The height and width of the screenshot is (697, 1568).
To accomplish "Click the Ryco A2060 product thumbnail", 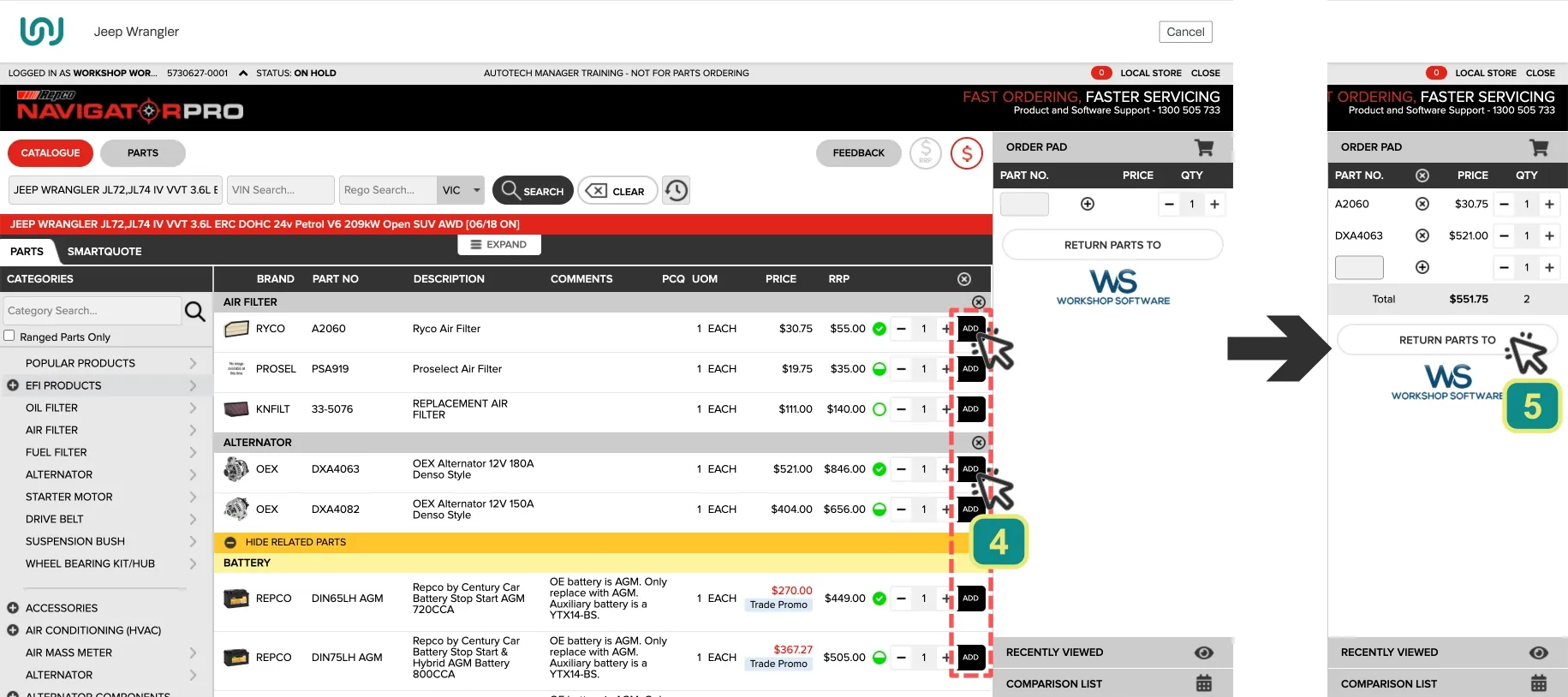I will click(x=236, y=329).
